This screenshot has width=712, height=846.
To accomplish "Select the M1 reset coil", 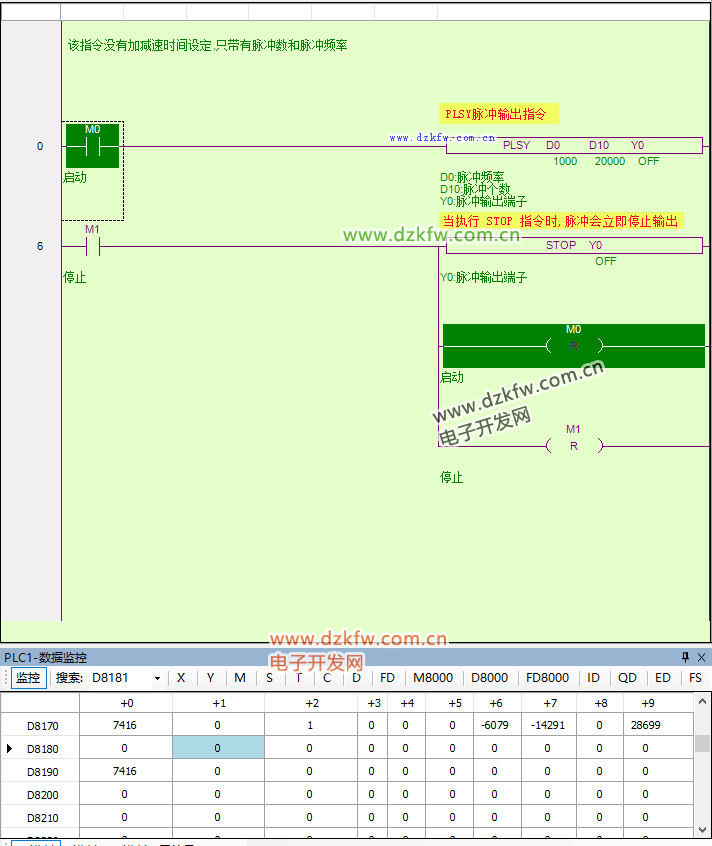I will click(x=573, y=446).
